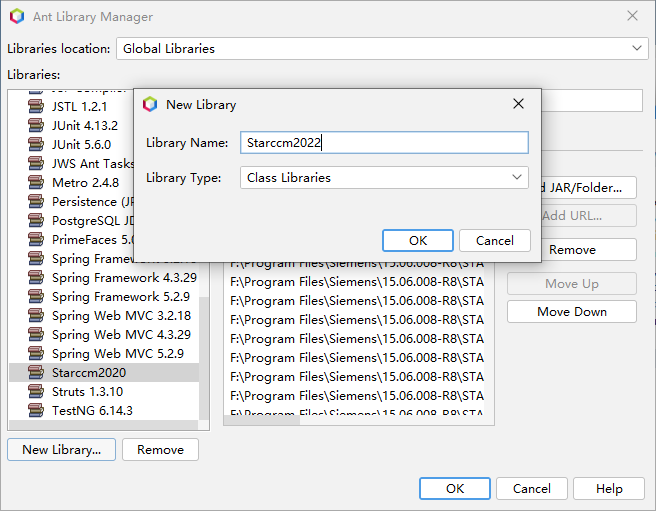Click the Struts 1.3.10 library icon

point(36,392)
